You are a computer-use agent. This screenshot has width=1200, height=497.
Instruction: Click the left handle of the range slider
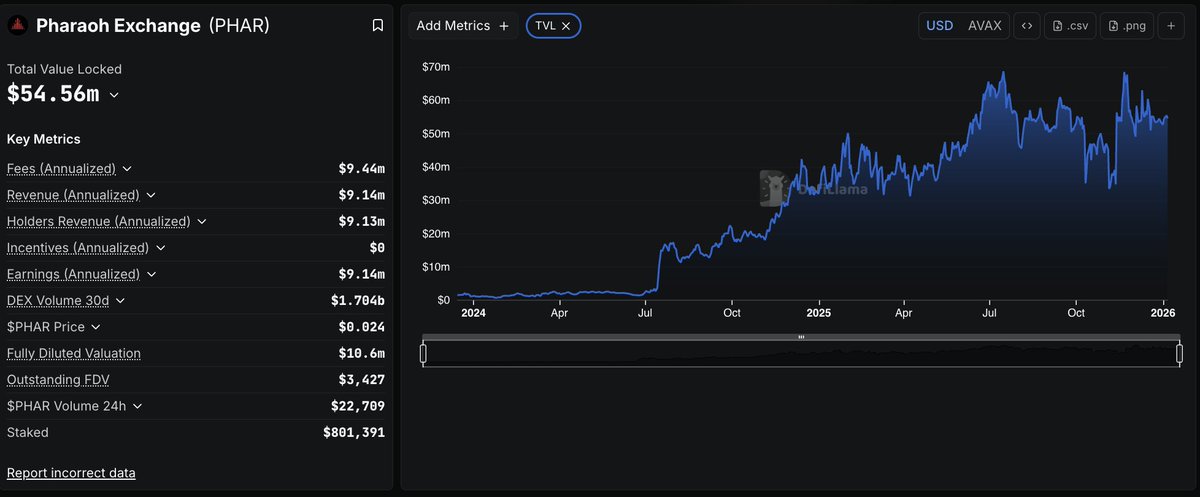click(423, 353)
